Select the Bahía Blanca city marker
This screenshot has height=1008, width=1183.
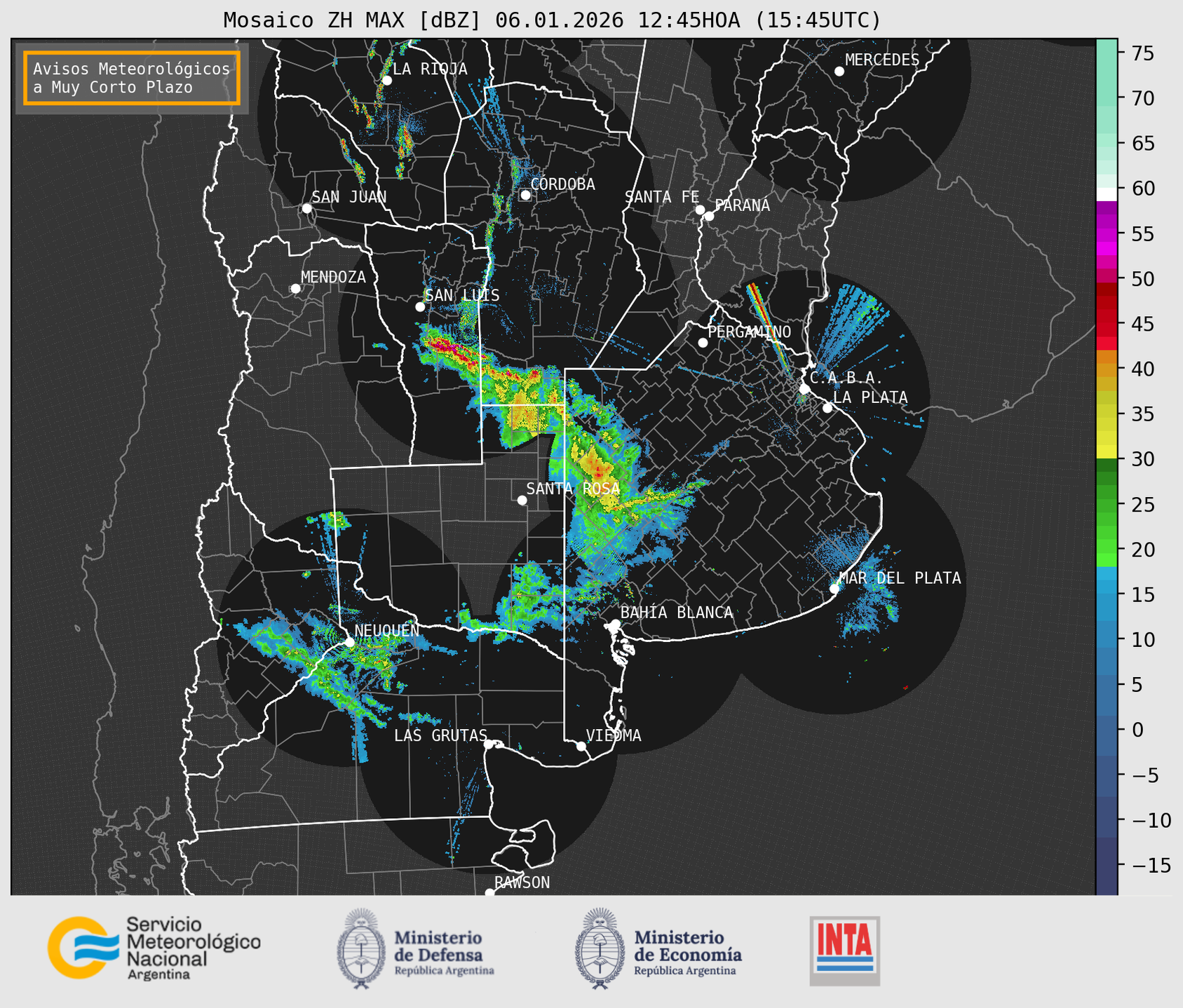coord(615,623)
